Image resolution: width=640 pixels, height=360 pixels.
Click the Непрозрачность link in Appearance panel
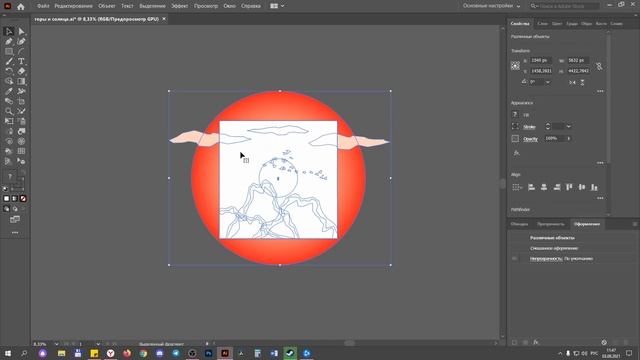(546, 259)
